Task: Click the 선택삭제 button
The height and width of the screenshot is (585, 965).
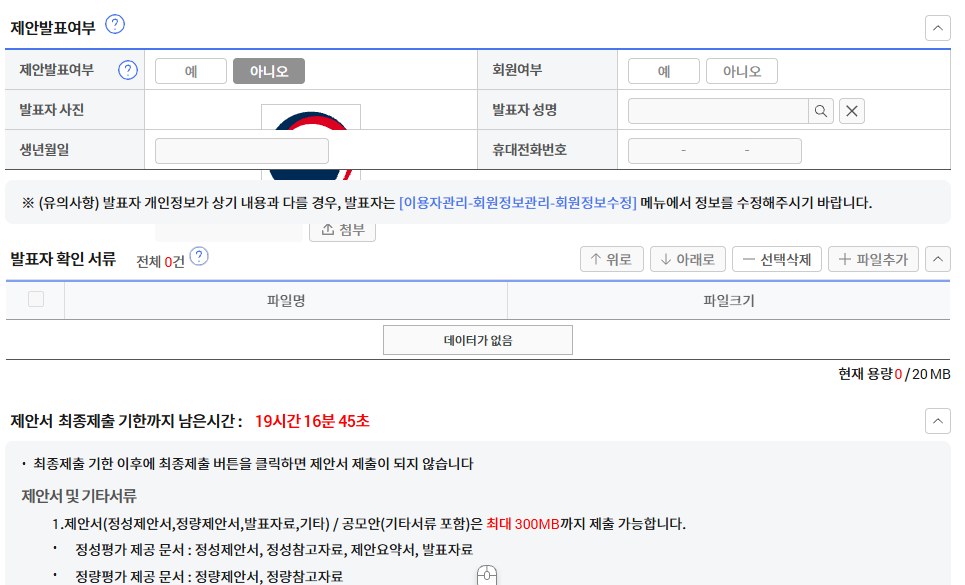Action: pos(777,259)
